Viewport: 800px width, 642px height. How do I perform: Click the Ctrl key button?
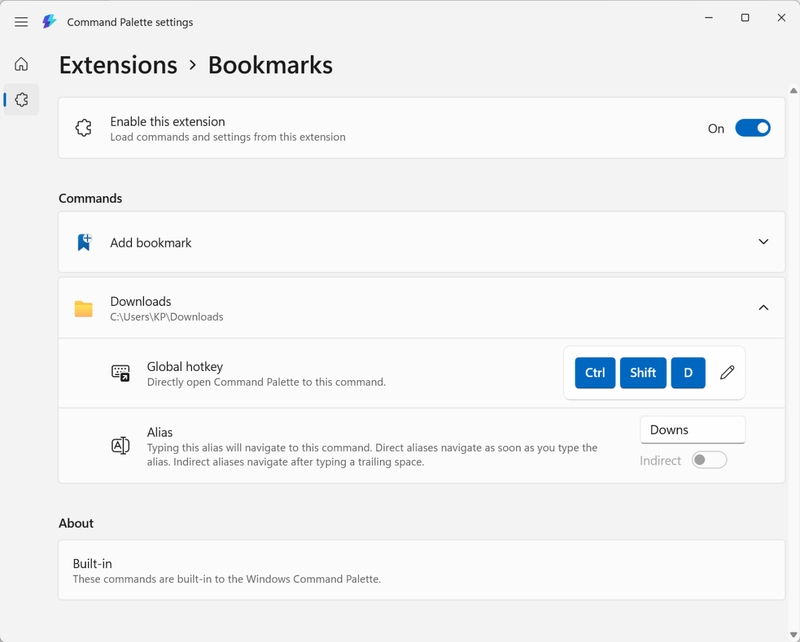pos(595,373)
